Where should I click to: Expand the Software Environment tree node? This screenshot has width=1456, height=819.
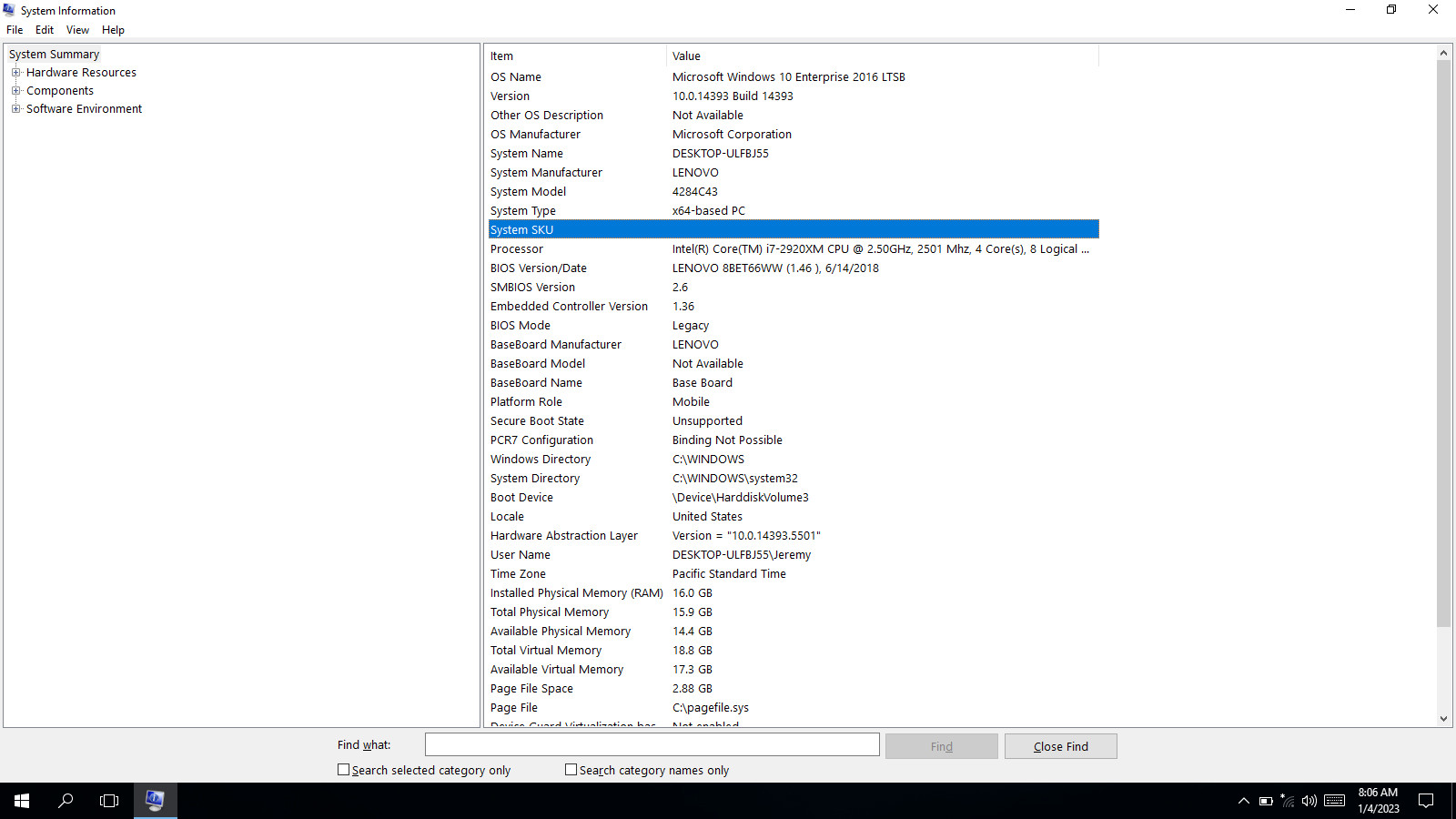15,108
